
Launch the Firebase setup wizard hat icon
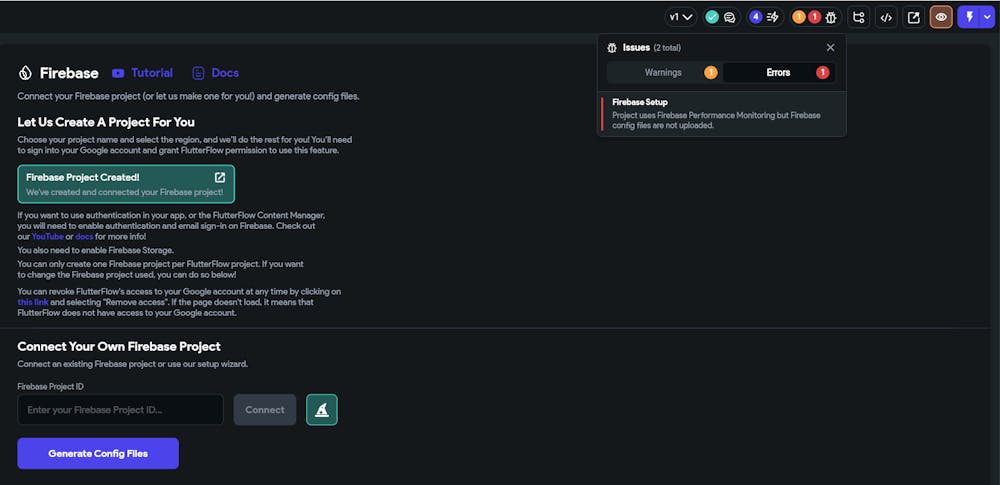pos(322,410)
